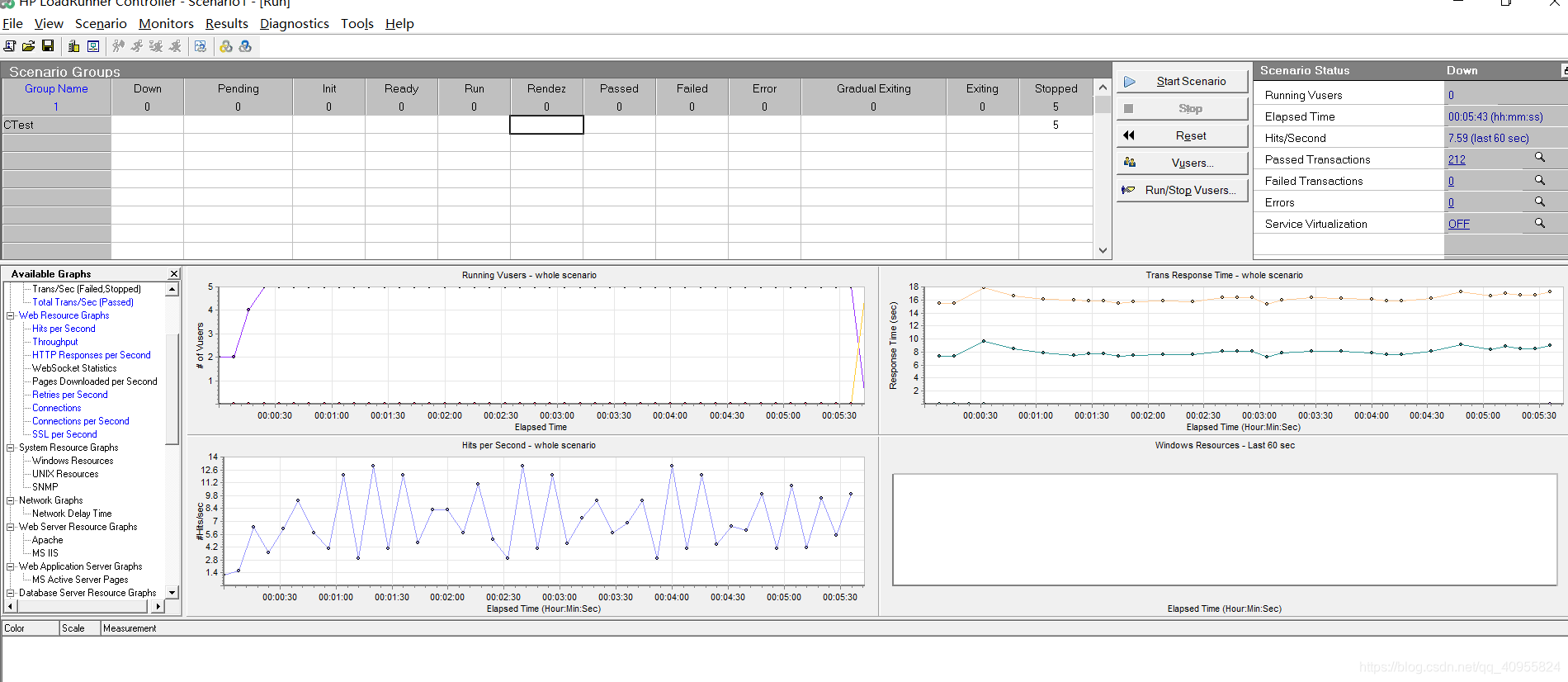Screen dimensions: 1568x682
Task: Open the Results menu
Action: point(227,24)
